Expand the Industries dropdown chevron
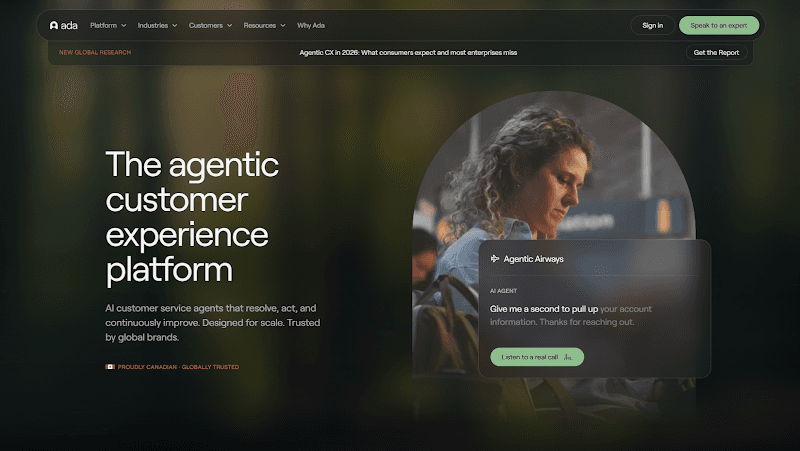The image size is (800, 451). coord(174,26)
